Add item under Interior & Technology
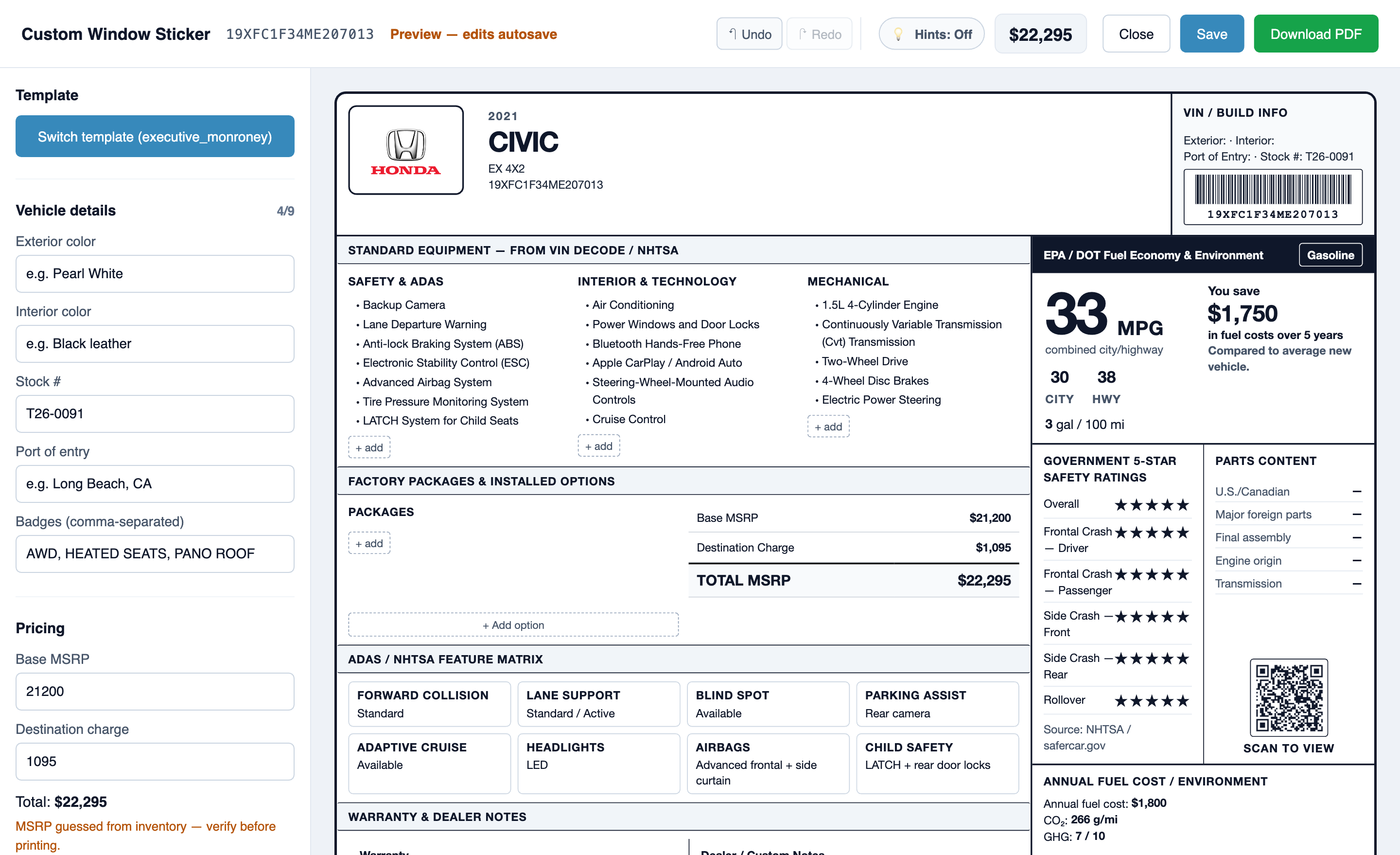1400x855 pixels. [x=598, y=446]
